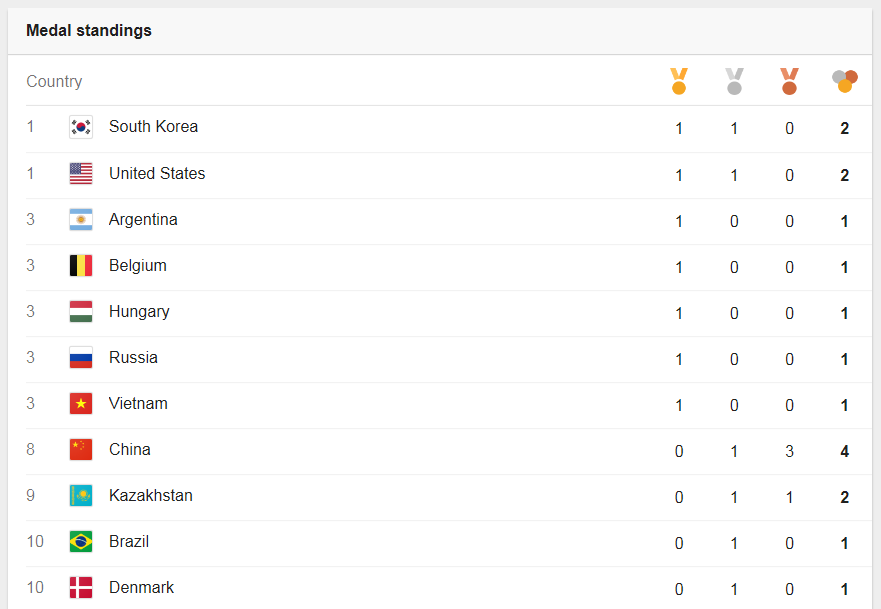Viewport: 881px width, 609px height.
Task: Click the Brazil flag icon
Action: click(81, 542)
